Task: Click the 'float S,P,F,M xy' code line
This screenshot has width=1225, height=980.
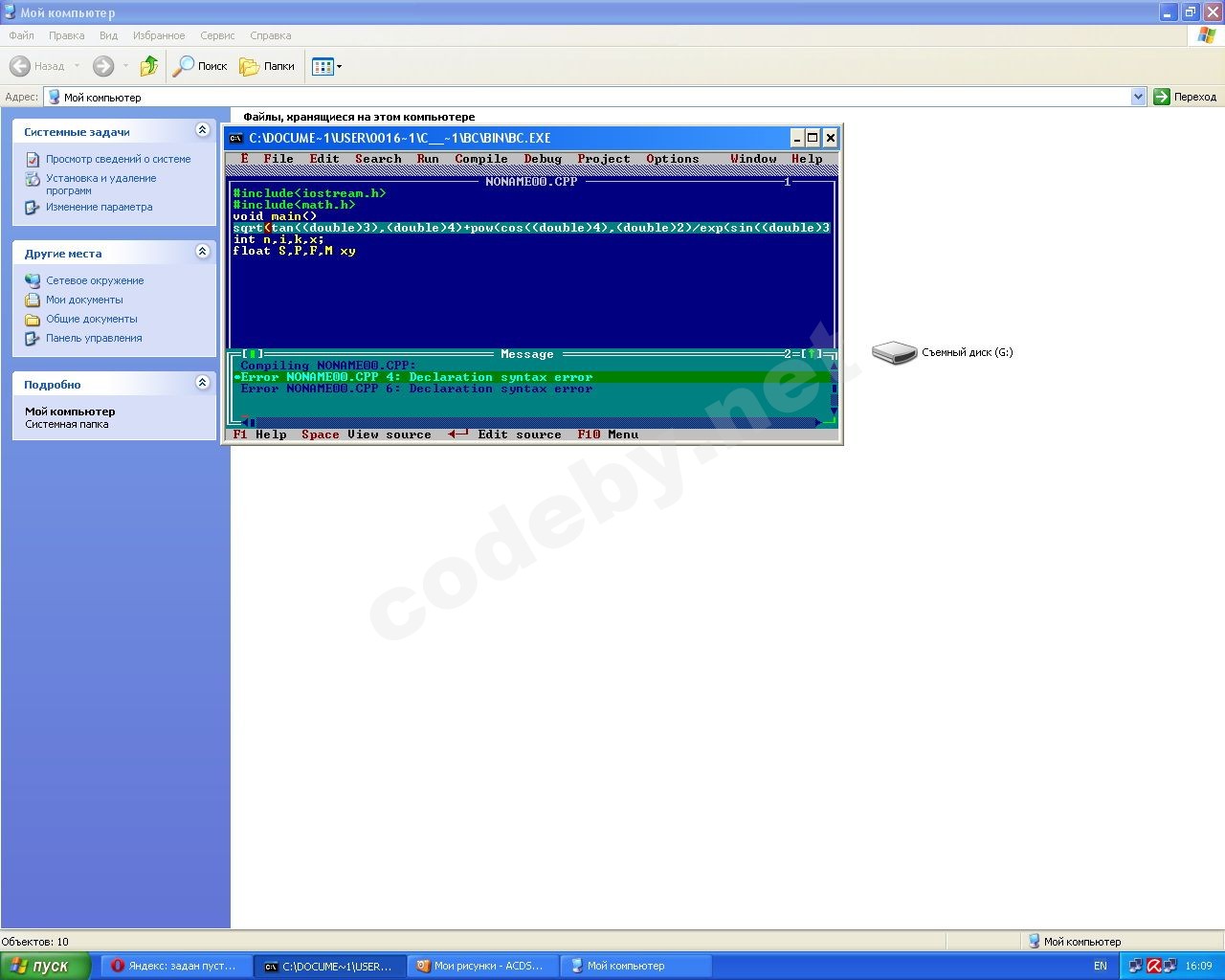Action: point(294,251)
